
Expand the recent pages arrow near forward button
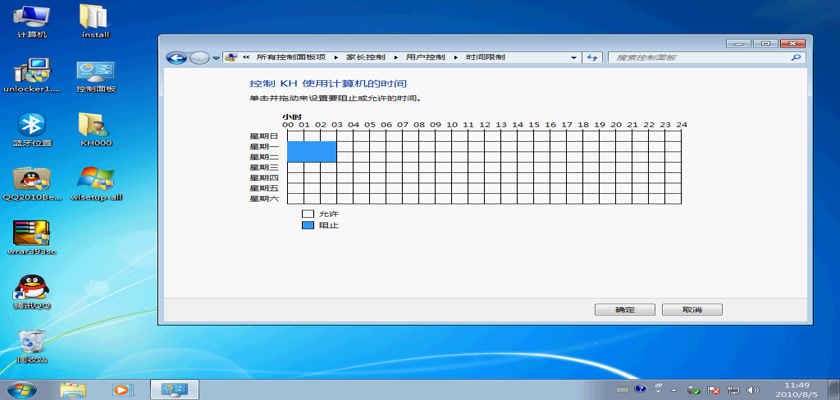(215, 58)
